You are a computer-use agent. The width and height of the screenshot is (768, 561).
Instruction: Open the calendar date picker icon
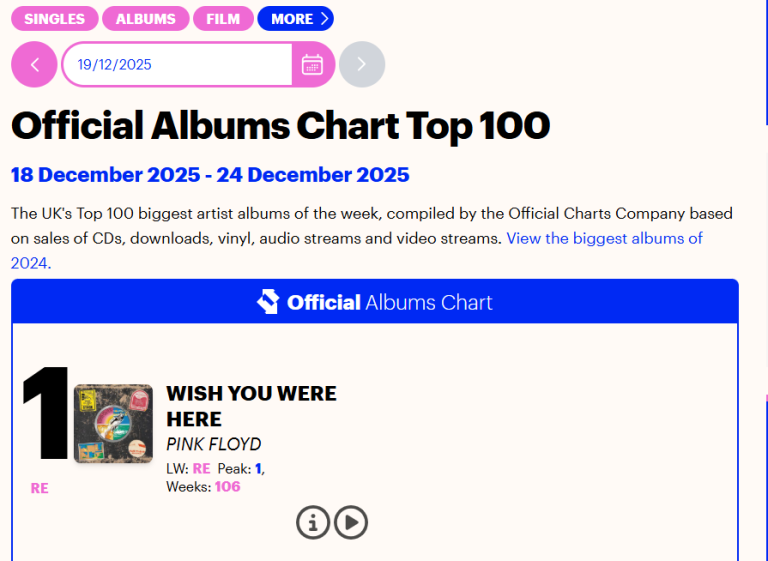pyautogui.click(x=312, y=65)
